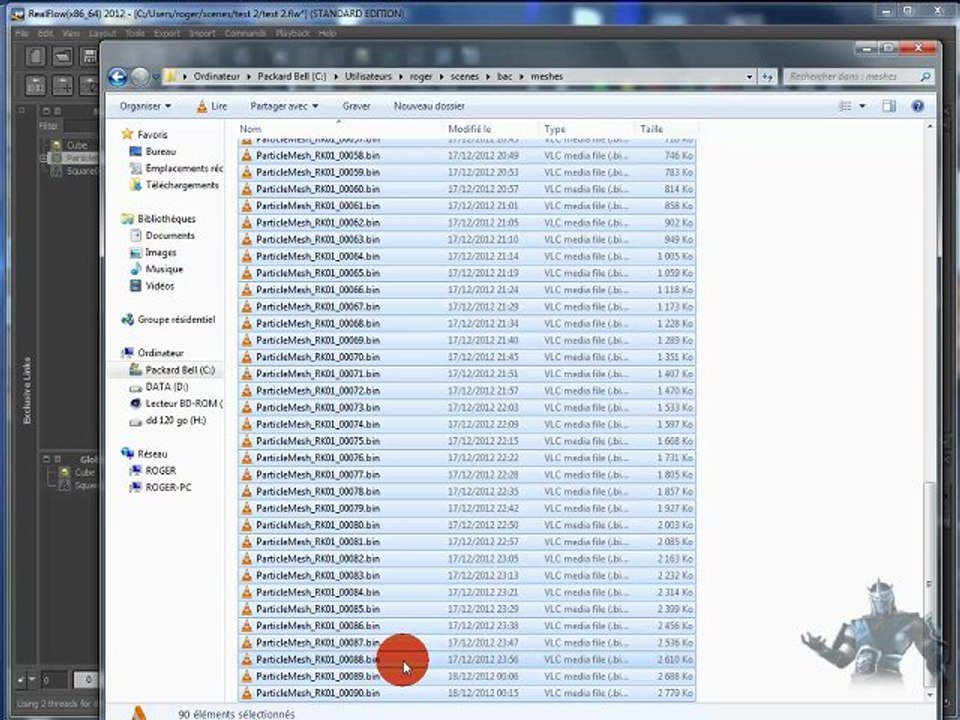This screenshot has height=720, width=960.
Task: Change view with the view icon
Action: coord(845,106)
